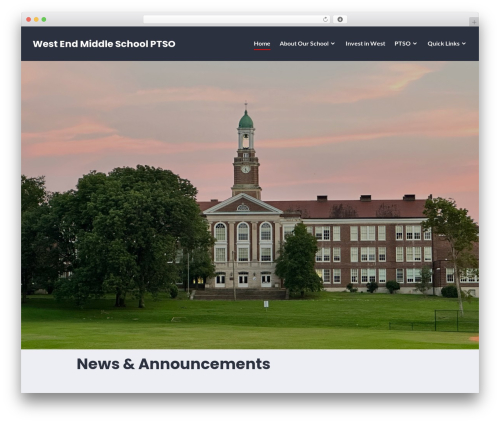Click the yellow minimize window dot
This screenshot has height=423, width=500.
coord(36,19)
